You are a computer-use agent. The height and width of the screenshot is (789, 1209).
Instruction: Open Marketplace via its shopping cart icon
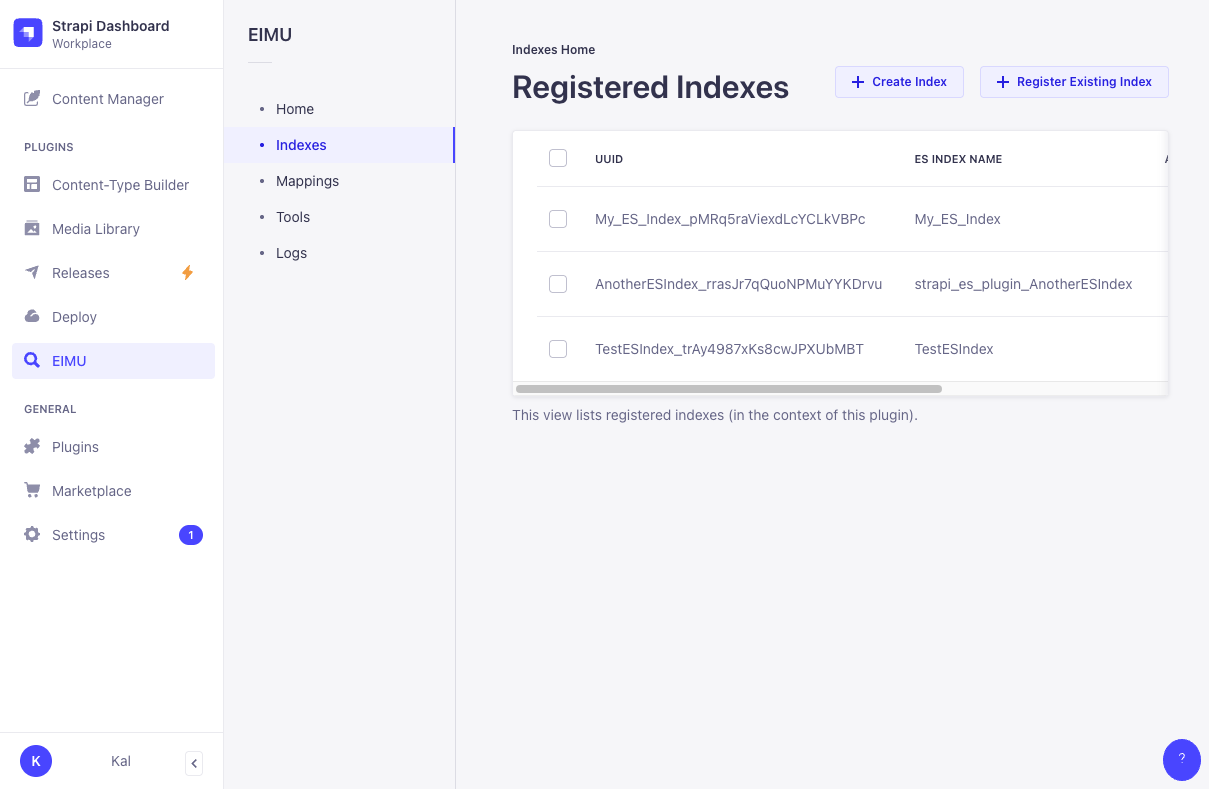pos(32,491)
